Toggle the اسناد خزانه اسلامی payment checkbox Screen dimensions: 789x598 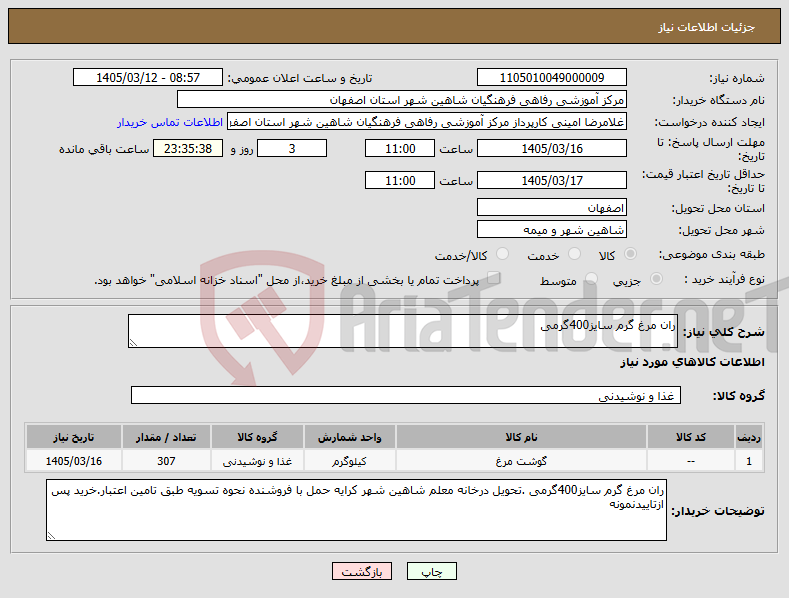pos(494,277)
